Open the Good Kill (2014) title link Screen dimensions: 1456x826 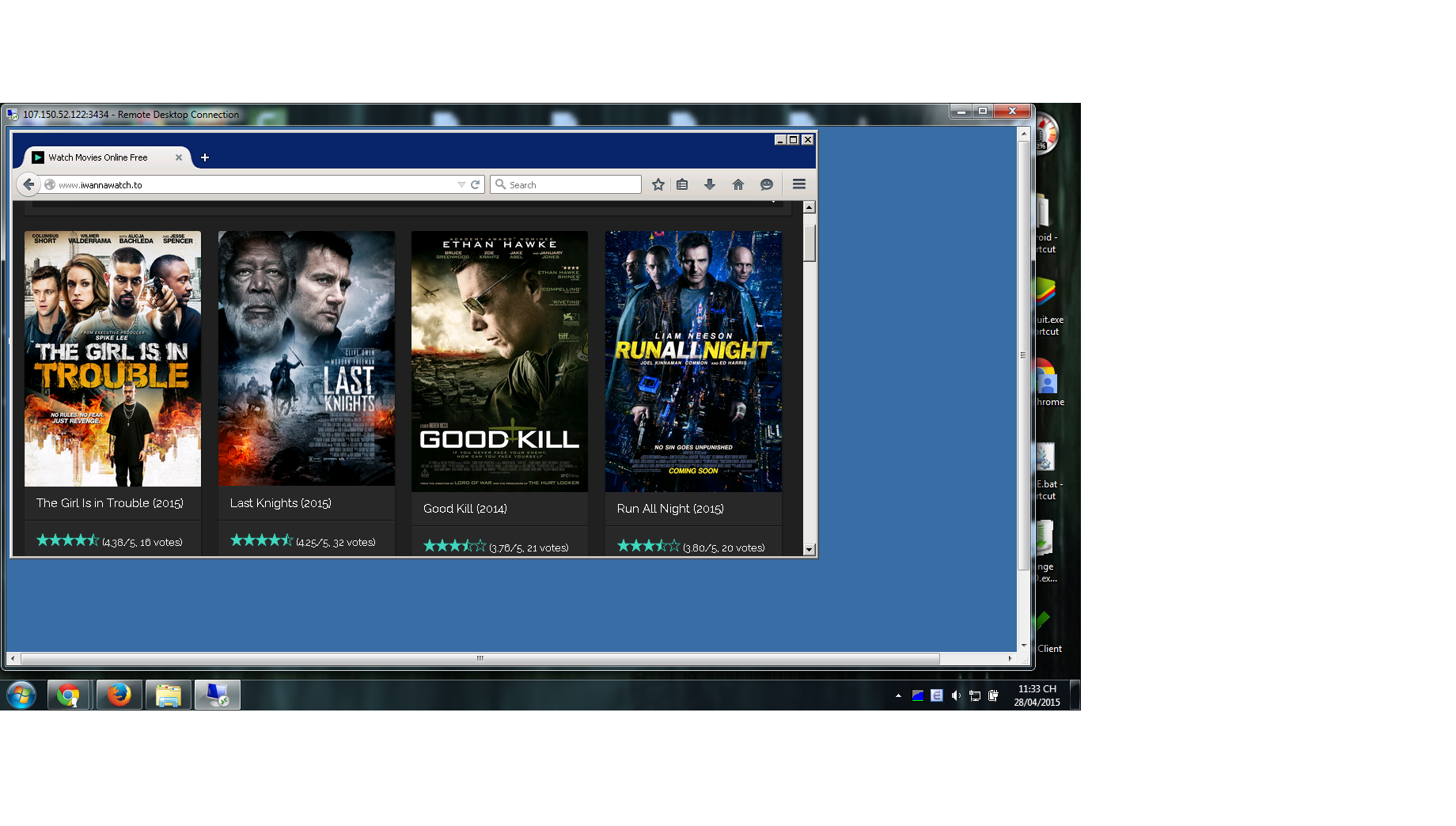click(x=465, y=509)
